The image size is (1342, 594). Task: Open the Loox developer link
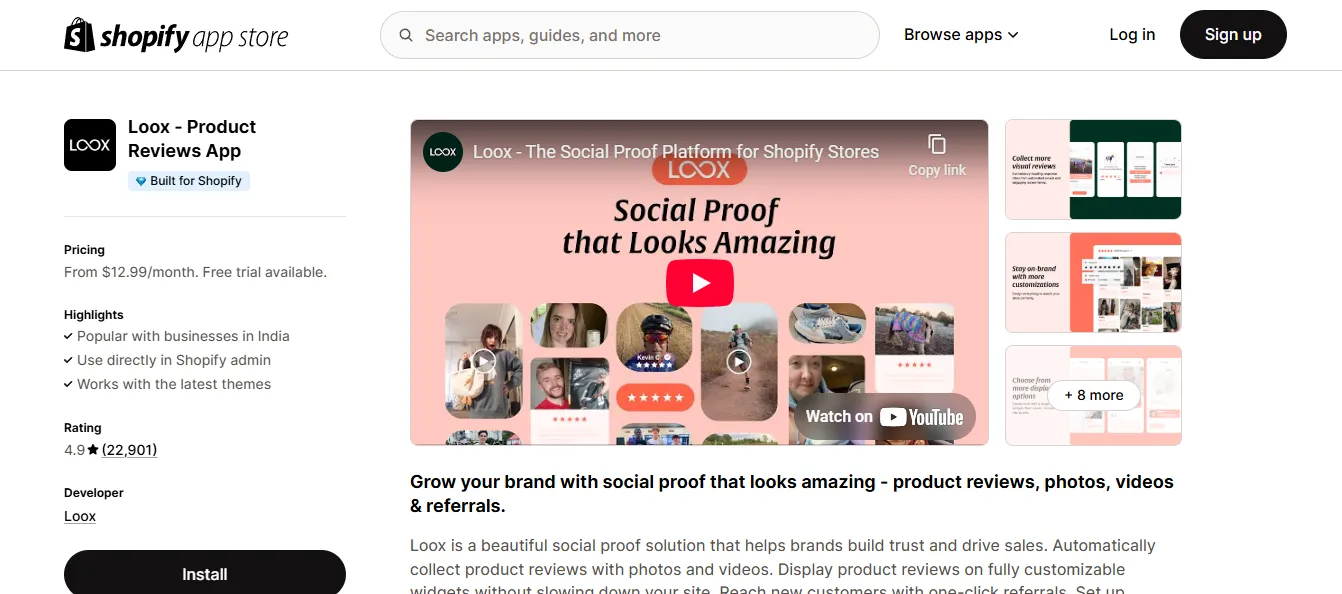click(80, 516)
